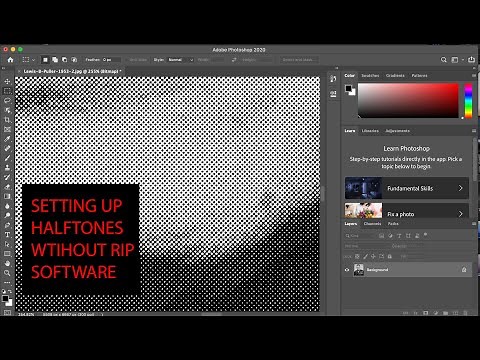Select the Horizontal Type tool

coord(7,235)
